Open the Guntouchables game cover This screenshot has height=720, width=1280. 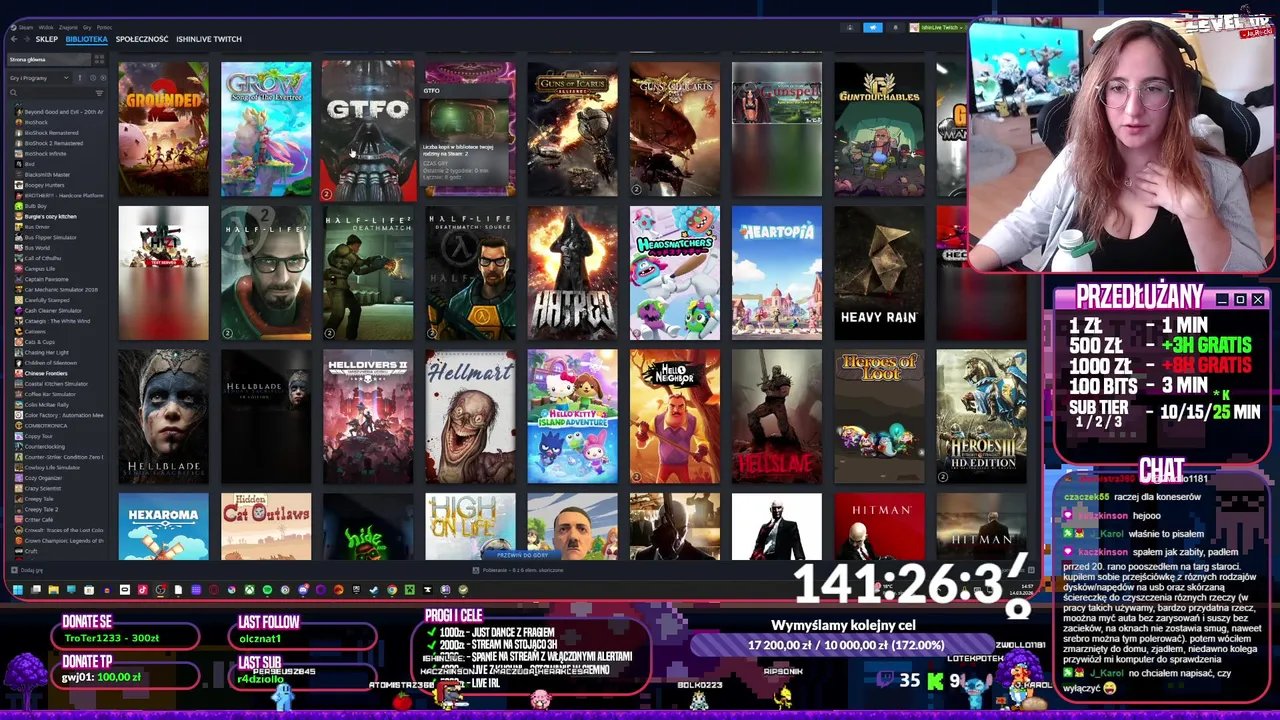pyautogui.click(x=880, y=129)
